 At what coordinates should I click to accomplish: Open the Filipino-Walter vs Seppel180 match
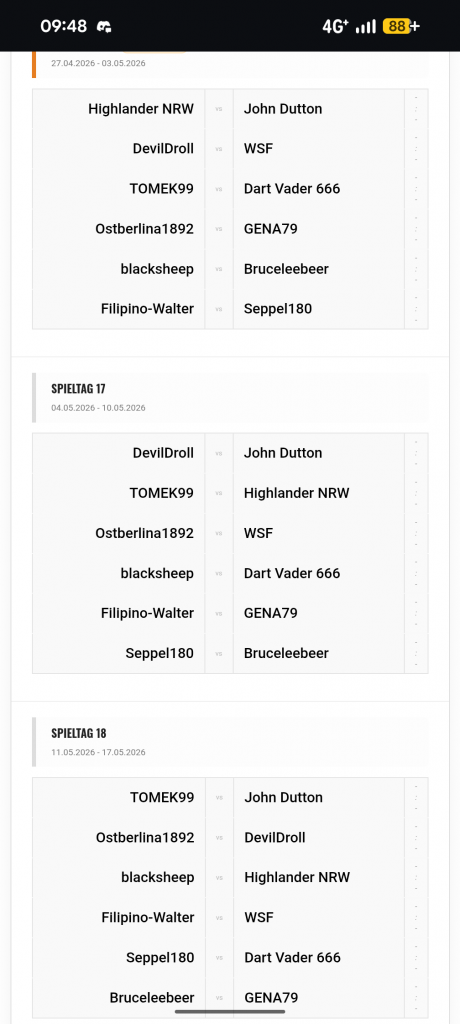[x=230, y=309]
